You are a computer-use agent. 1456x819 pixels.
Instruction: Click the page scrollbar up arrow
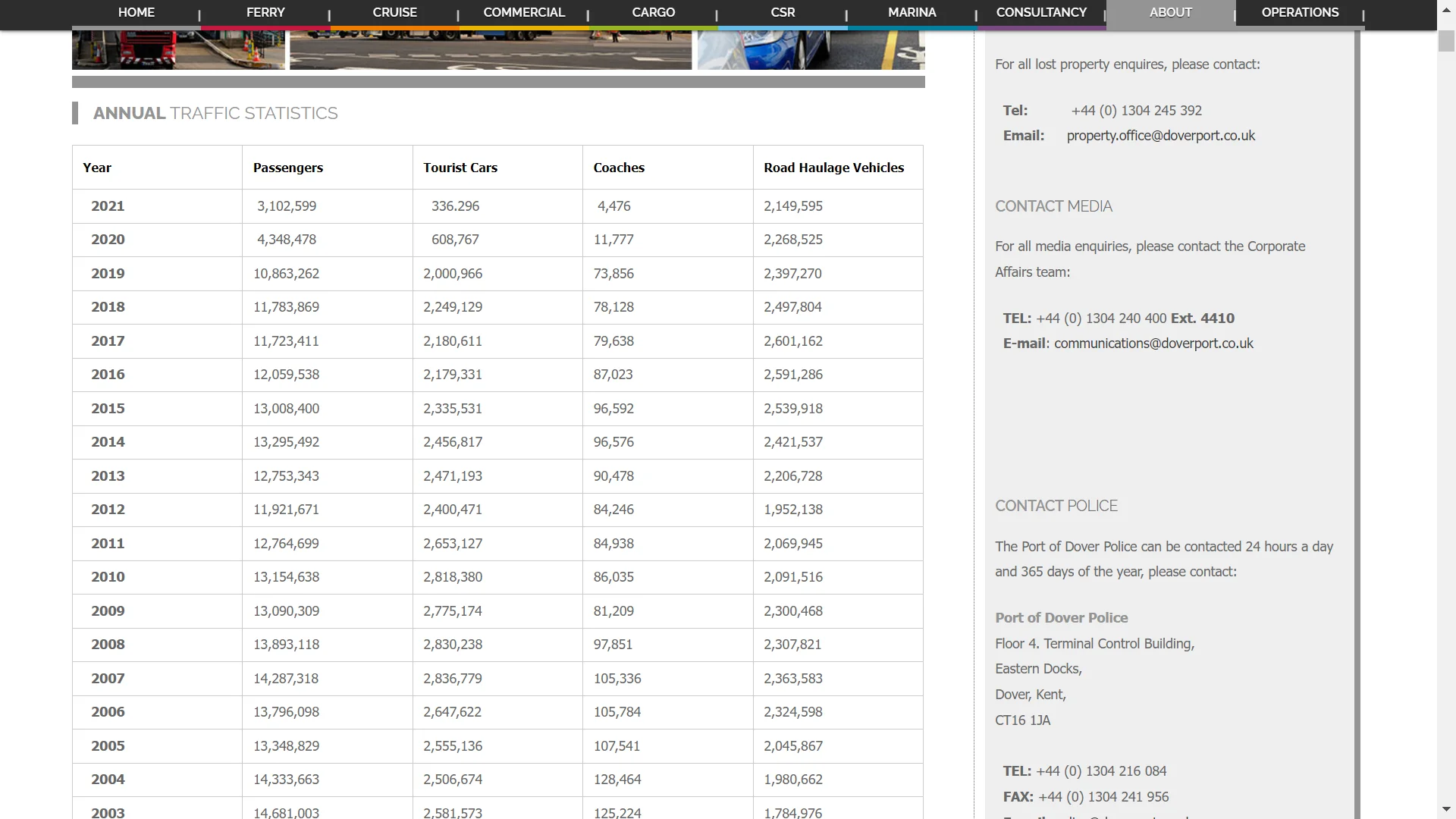1446,9
